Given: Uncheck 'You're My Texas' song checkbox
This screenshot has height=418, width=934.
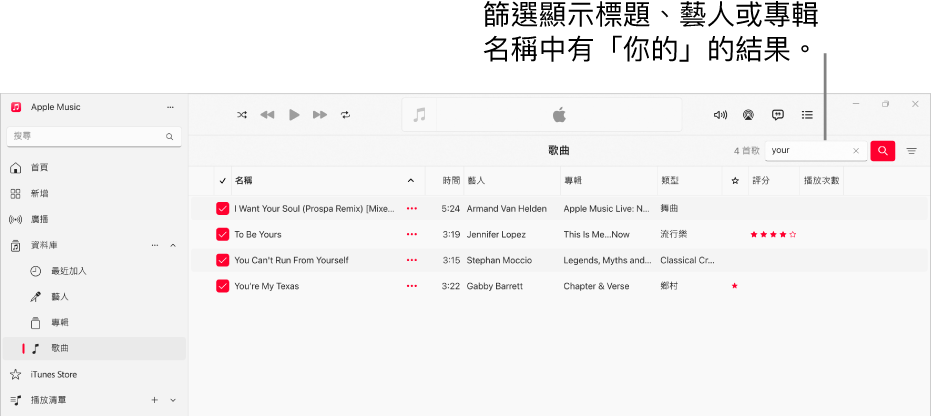Looking at the screenshot, I should [223, 286].
